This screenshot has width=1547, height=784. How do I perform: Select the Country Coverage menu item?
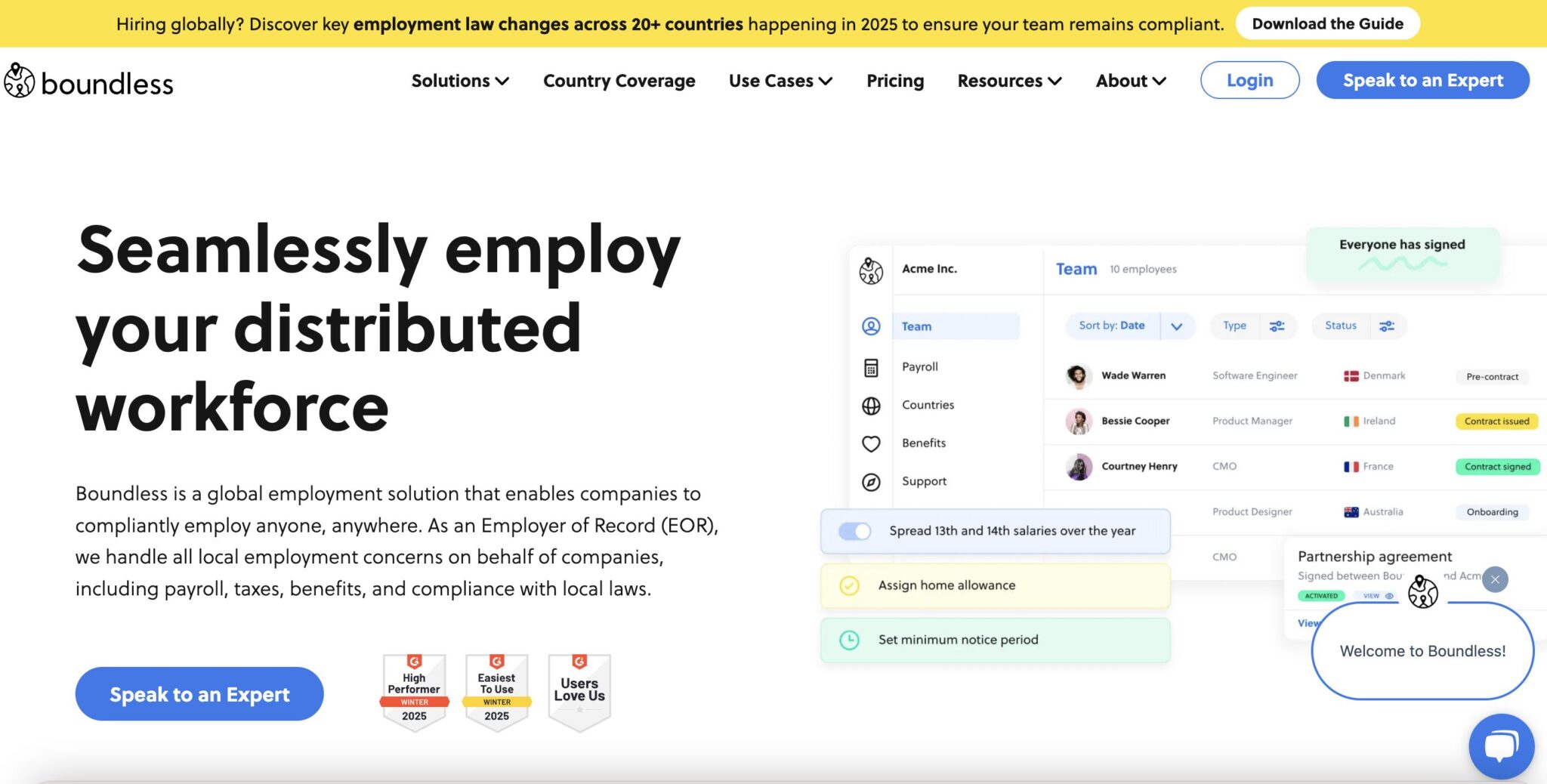click(x=619, y=81)
